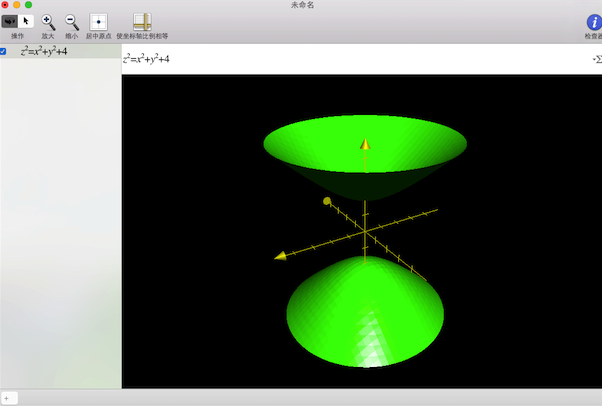
Task: Equalize axes scale with 使坐标轴比例相等
Action: point(142,21)
